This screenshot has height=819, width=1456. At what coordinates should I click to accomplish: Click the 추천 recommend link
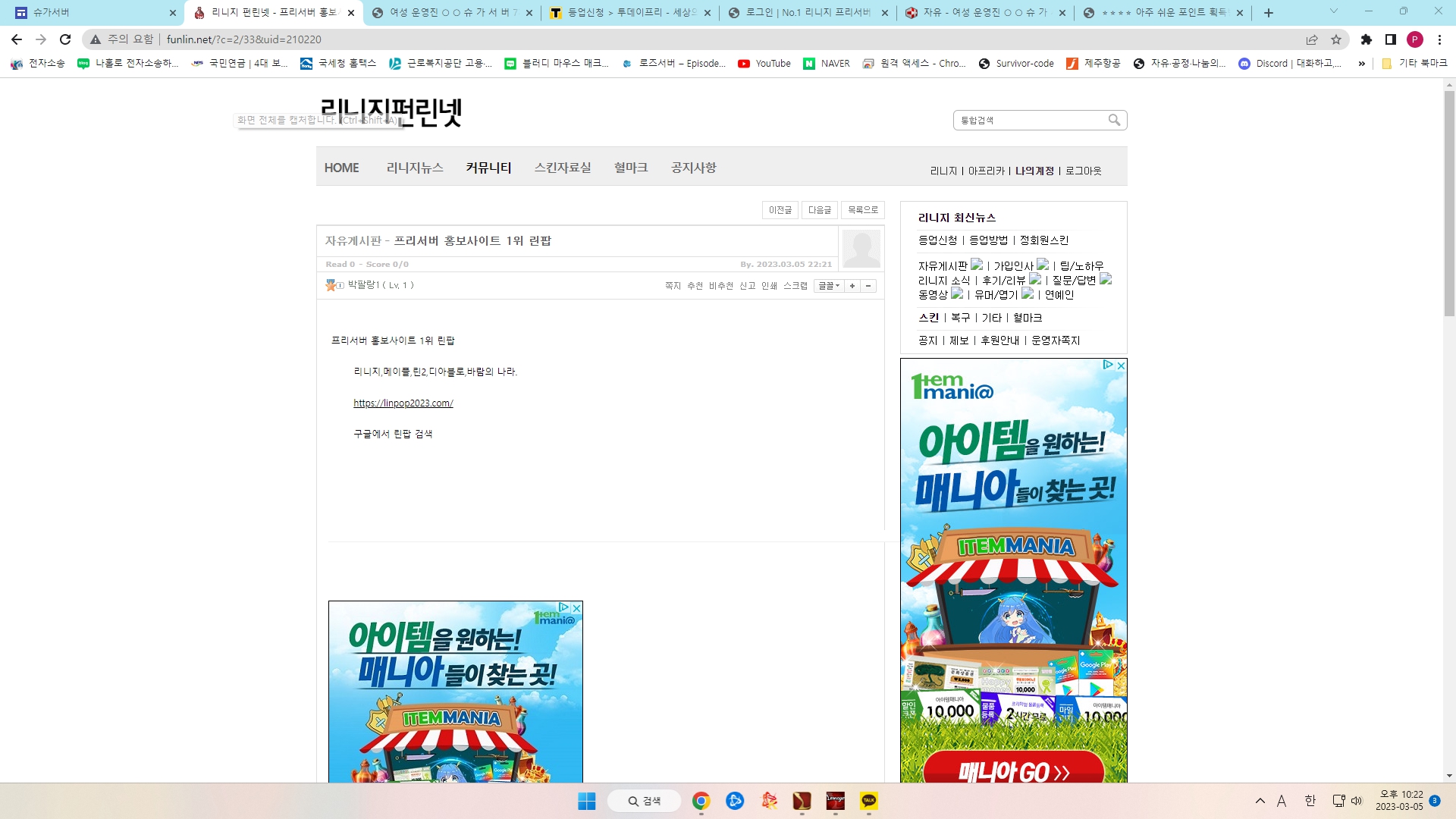pyautogui.click(x=695, y=286)
